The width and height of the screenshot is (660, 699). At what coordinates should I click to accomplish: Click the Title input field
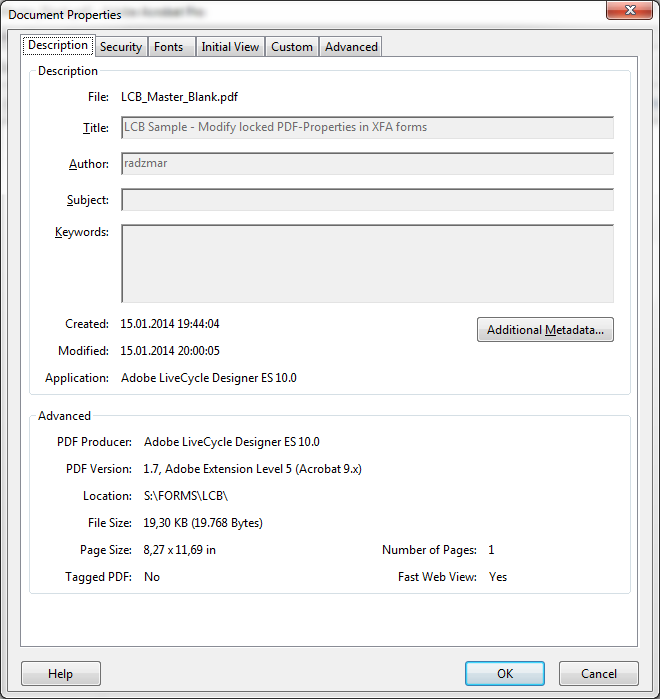pos(368,127)
